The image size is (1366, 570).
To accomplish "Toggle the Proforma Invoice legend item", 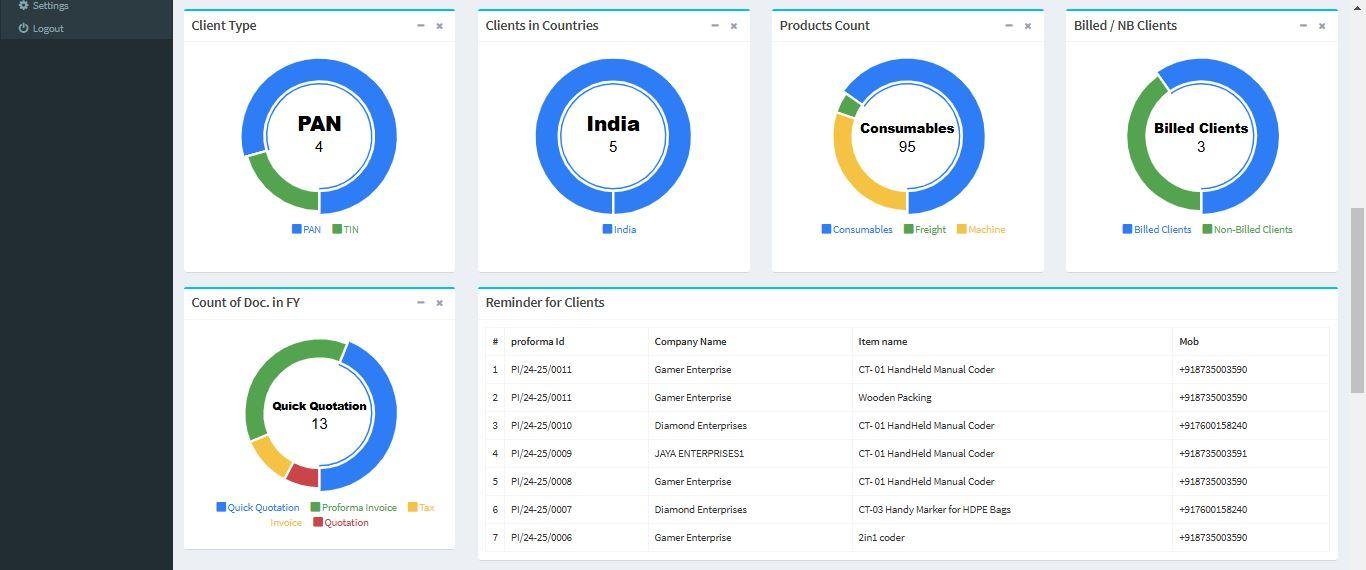I will pos(354,507).
